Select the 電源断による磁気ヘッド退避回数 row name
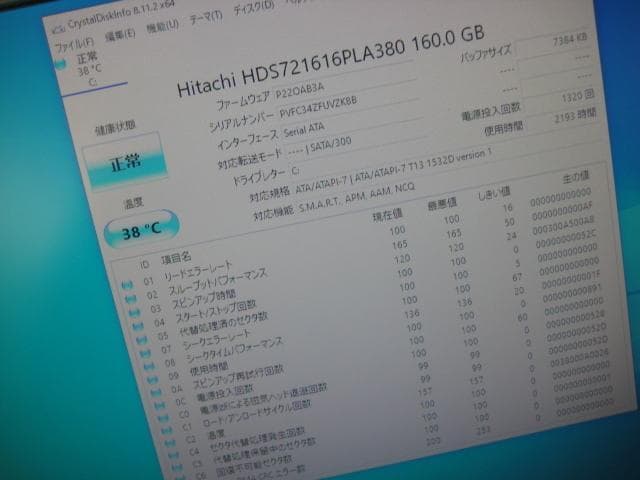Image resolution: width=640 pixels, height=480 pixels. point(264,397)
